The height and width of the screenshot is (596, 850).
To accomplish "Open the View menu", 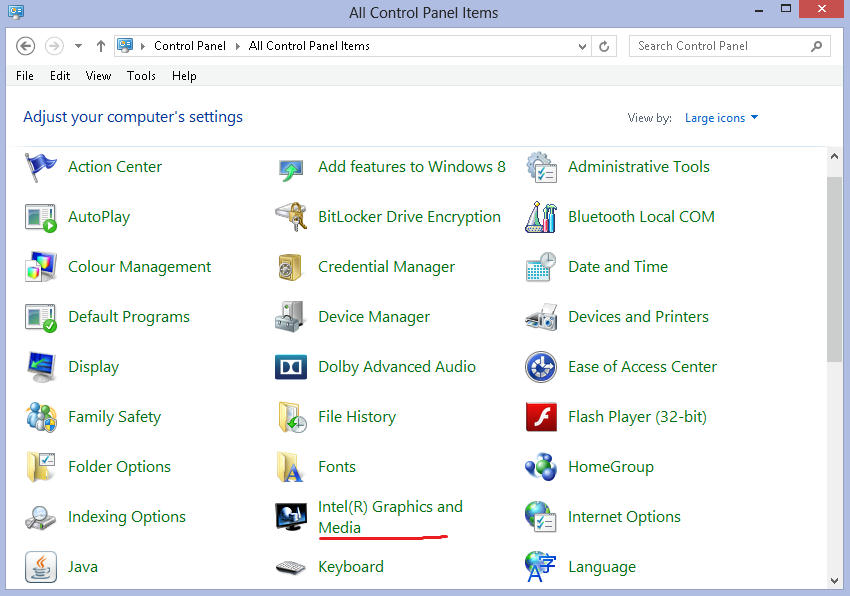I will pyautogui.click(x=98, y=76).
